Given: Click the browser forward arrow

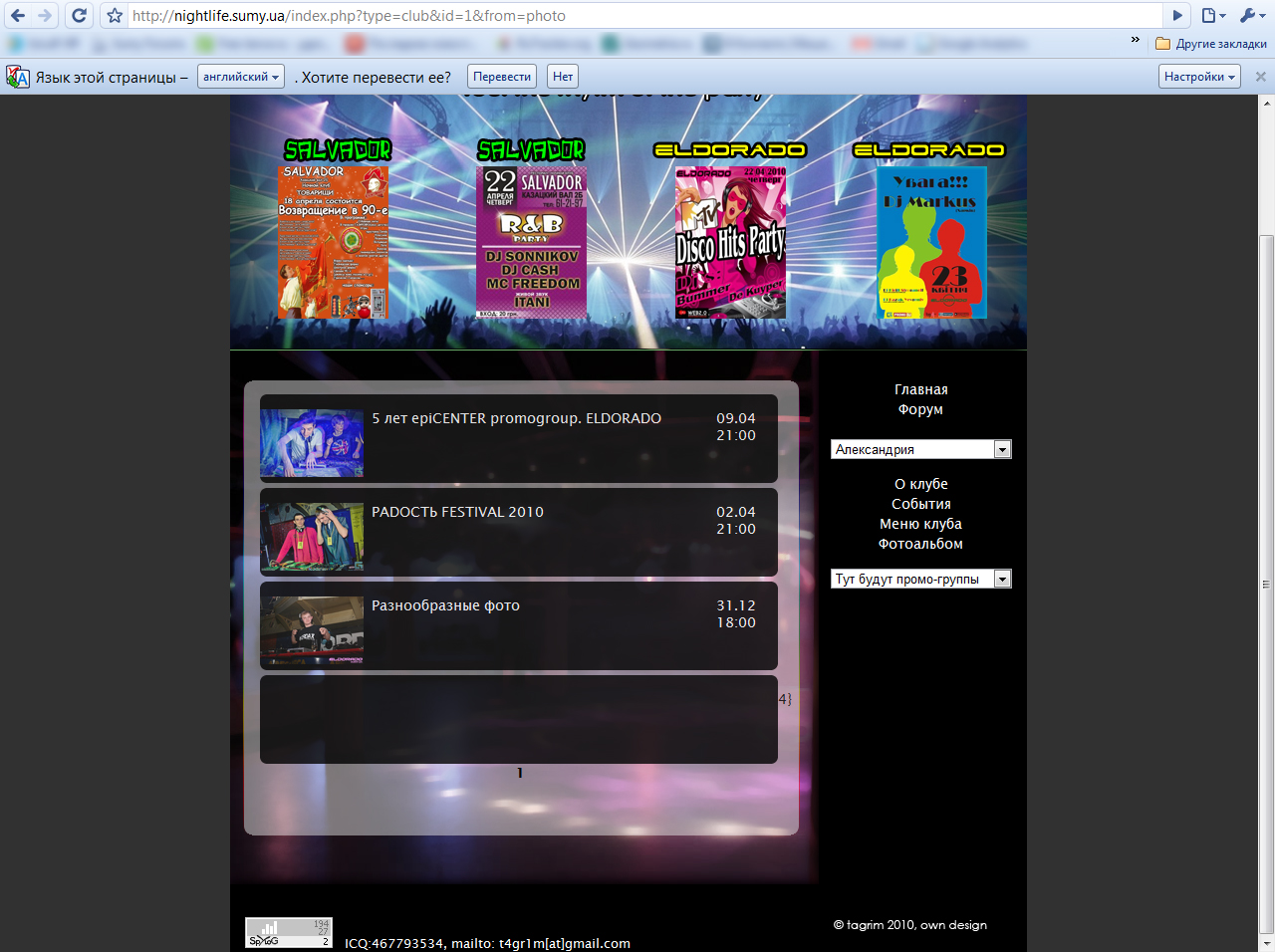Looking at the screenshot, I should 45,15.
